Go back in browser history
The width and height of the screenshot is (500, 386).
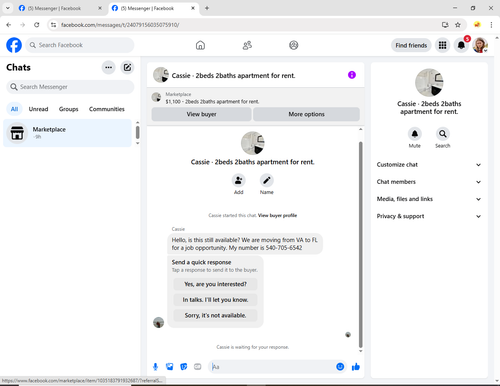[x=9, y=25]
